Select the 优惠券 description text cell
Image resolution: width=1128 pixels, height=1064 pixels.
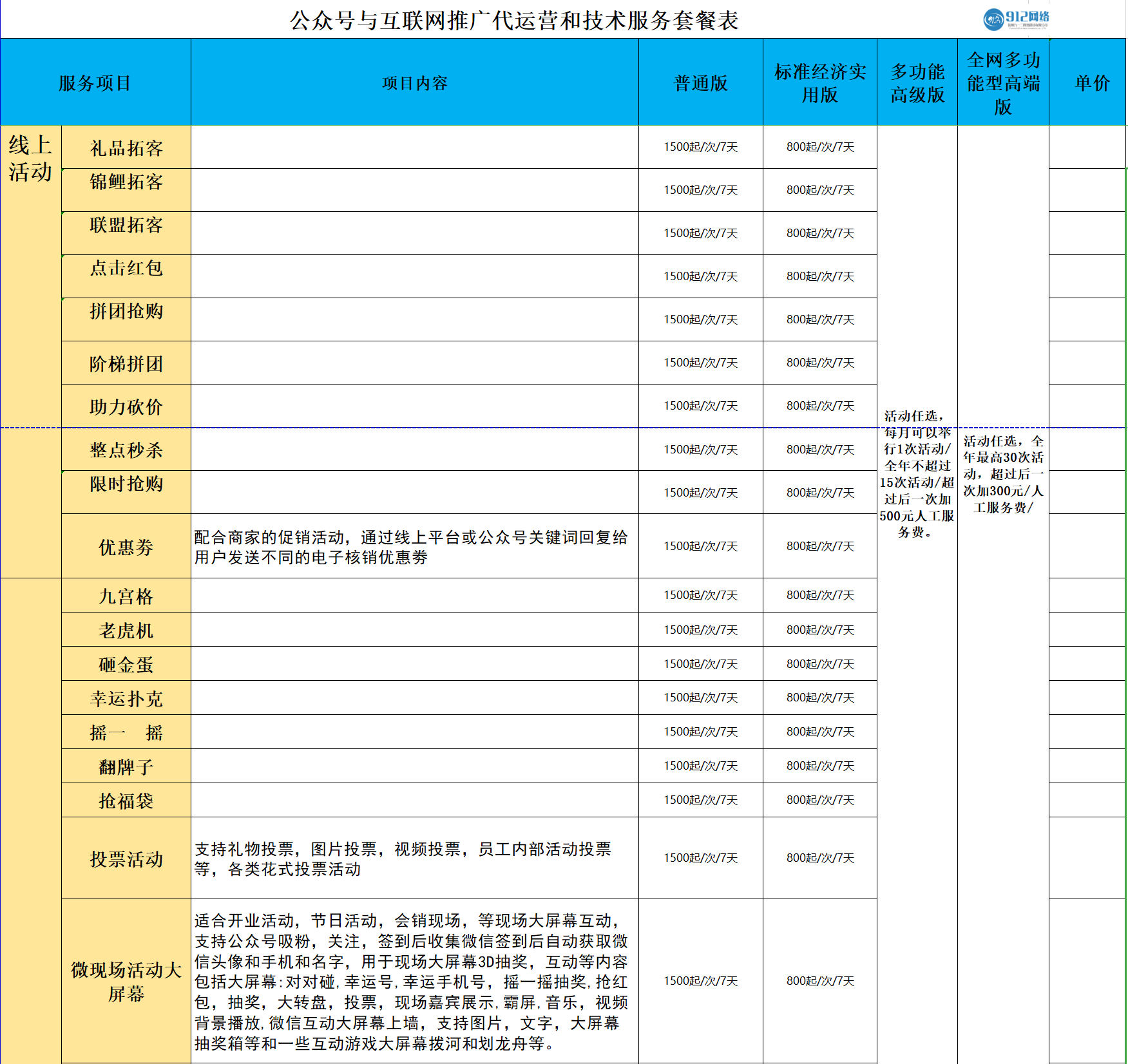(414, 547)
